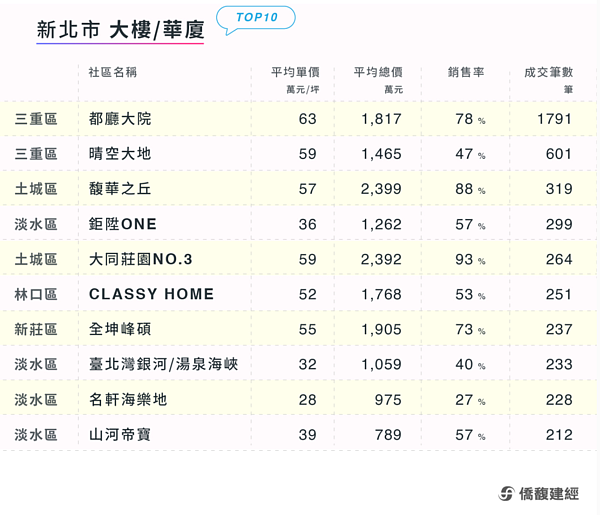The width and height of the screenshot is (600, 515).
Task: Click total price 1,905
Action: (x=382, y=329)
